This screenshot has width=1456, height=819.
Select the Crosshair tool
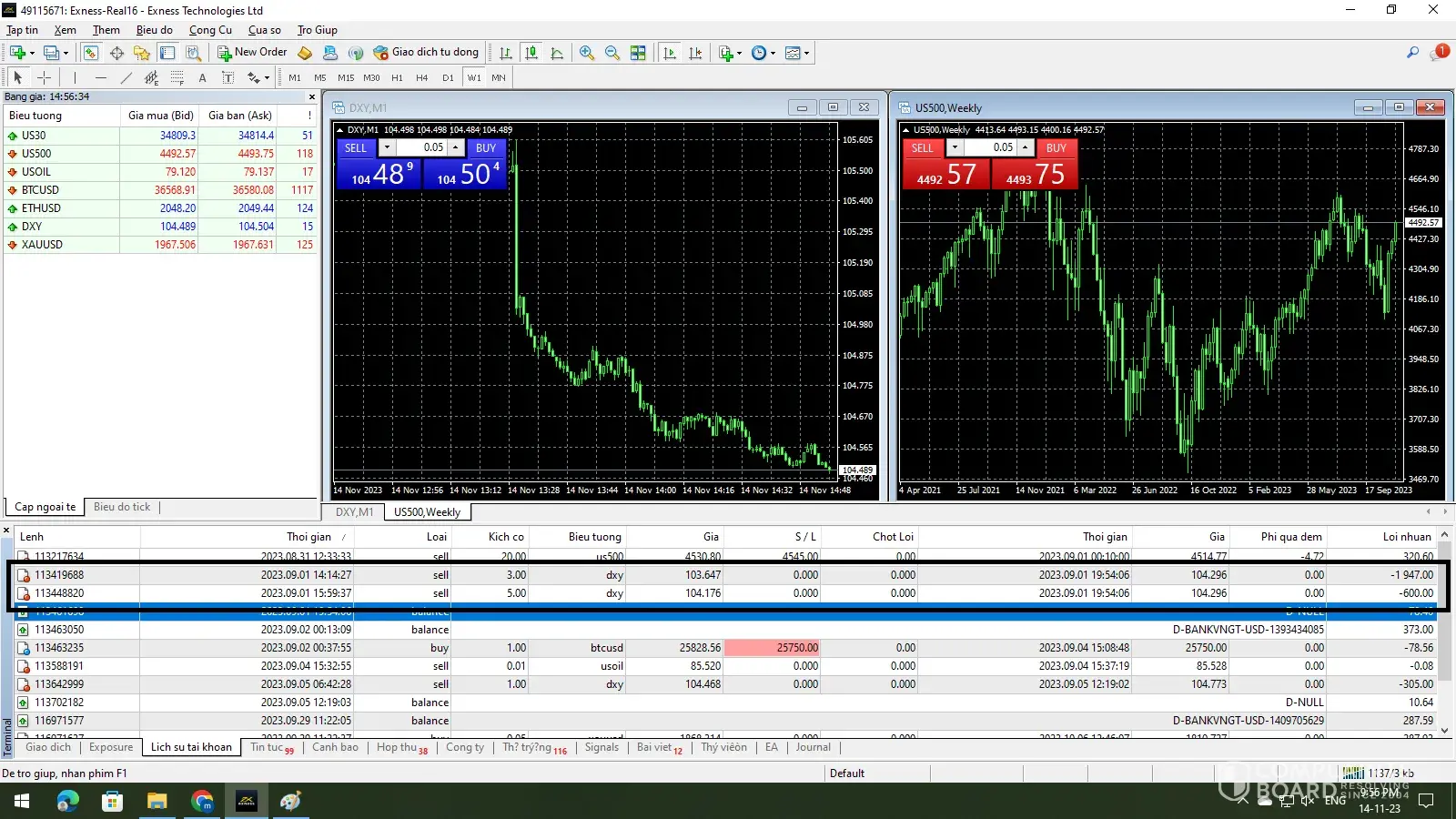click(44, 78)
